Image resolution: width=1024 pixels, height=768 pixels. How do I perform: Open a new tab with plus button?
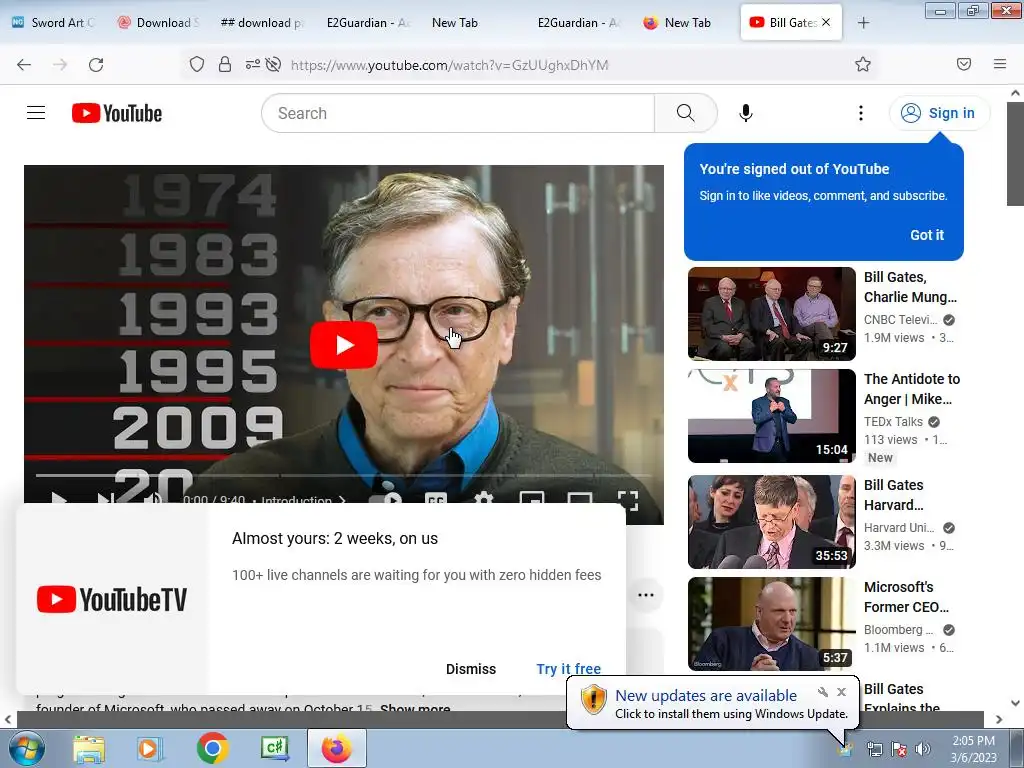(x=863, y=23)
